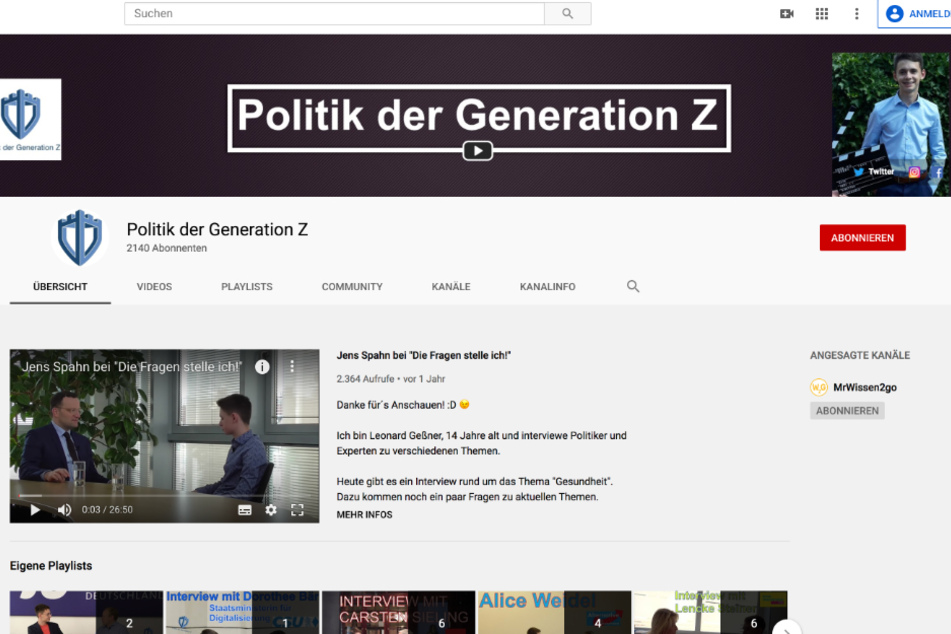Viewport: 951px width, 634px height.
Task: Click the Angesagte Kanäle heading
Action: point(860,356)
